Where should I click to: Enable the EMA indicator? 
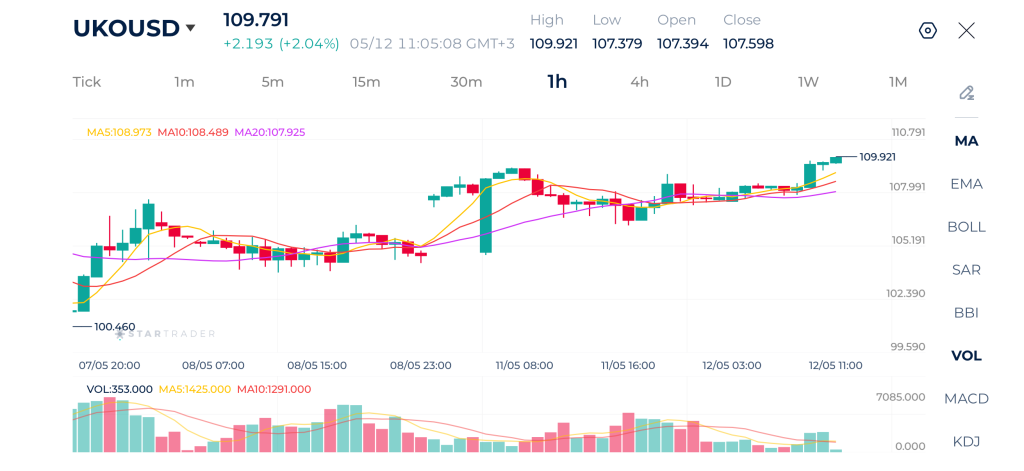click(967, 184)
